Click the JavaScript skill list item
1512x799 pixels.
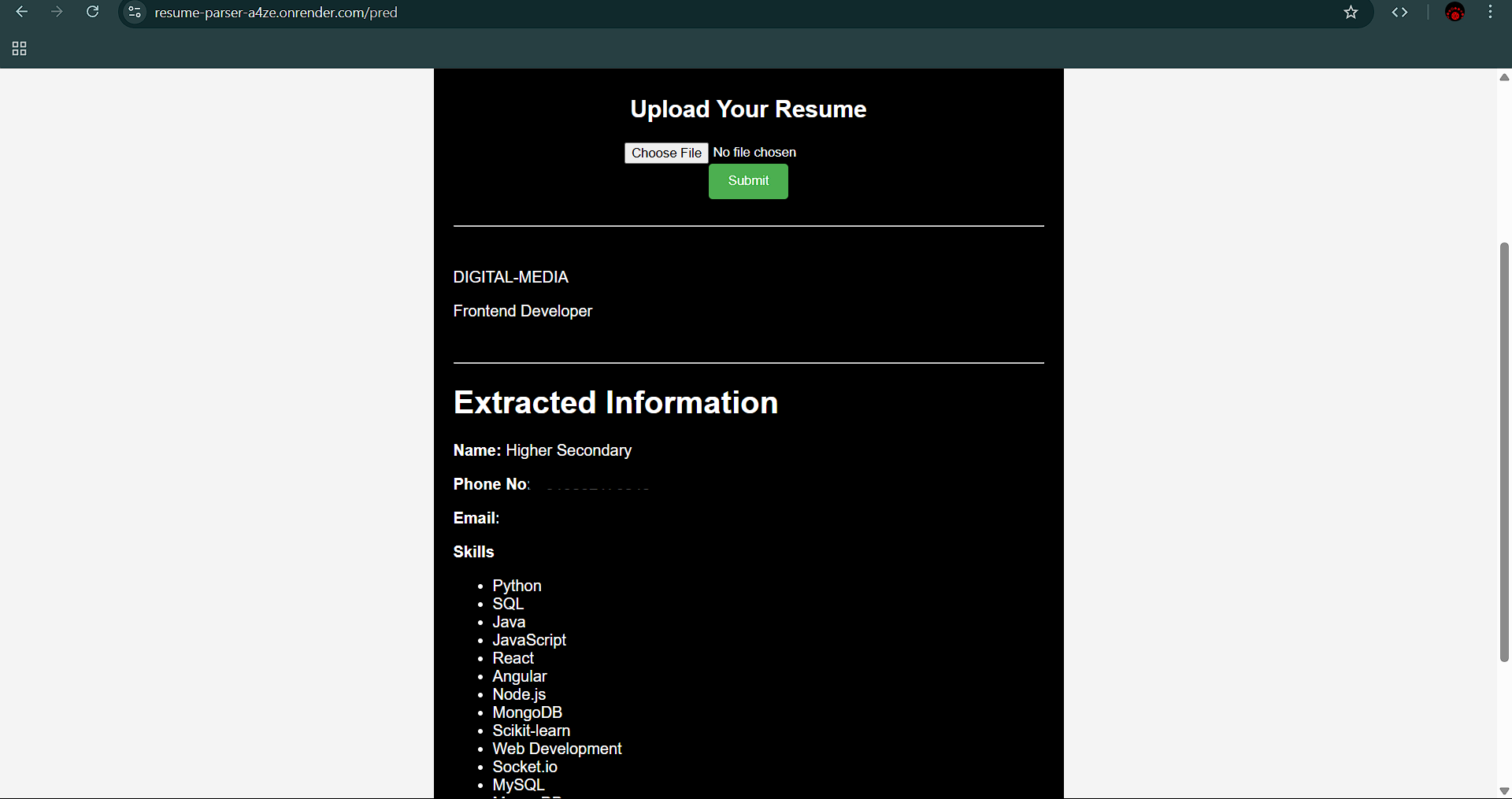[529, 640]
